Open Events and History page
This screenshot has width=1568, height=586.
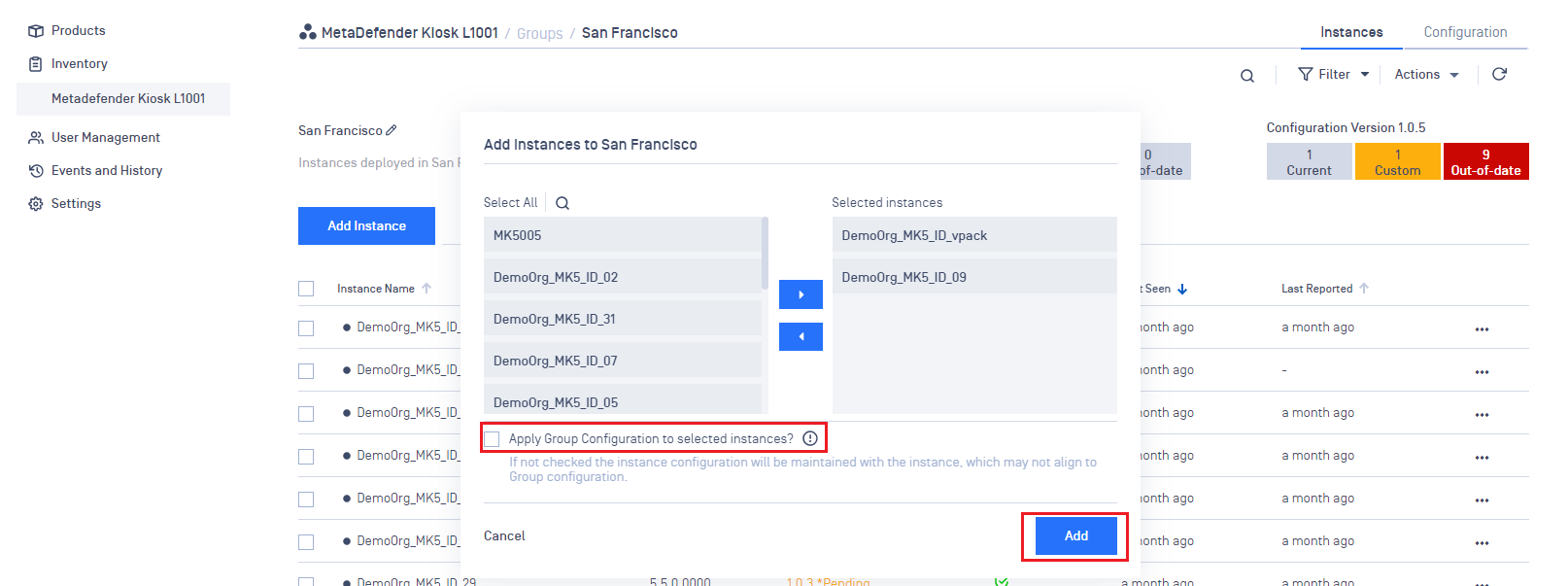pyautogui.click(x=107, y=171)
